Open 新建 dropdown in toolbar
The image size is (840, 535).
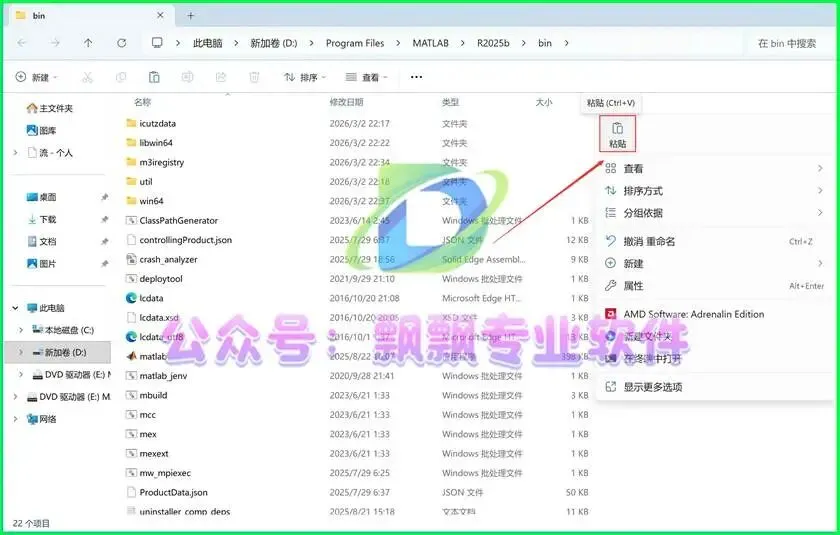pyautogui.click(x=36, y=77)
